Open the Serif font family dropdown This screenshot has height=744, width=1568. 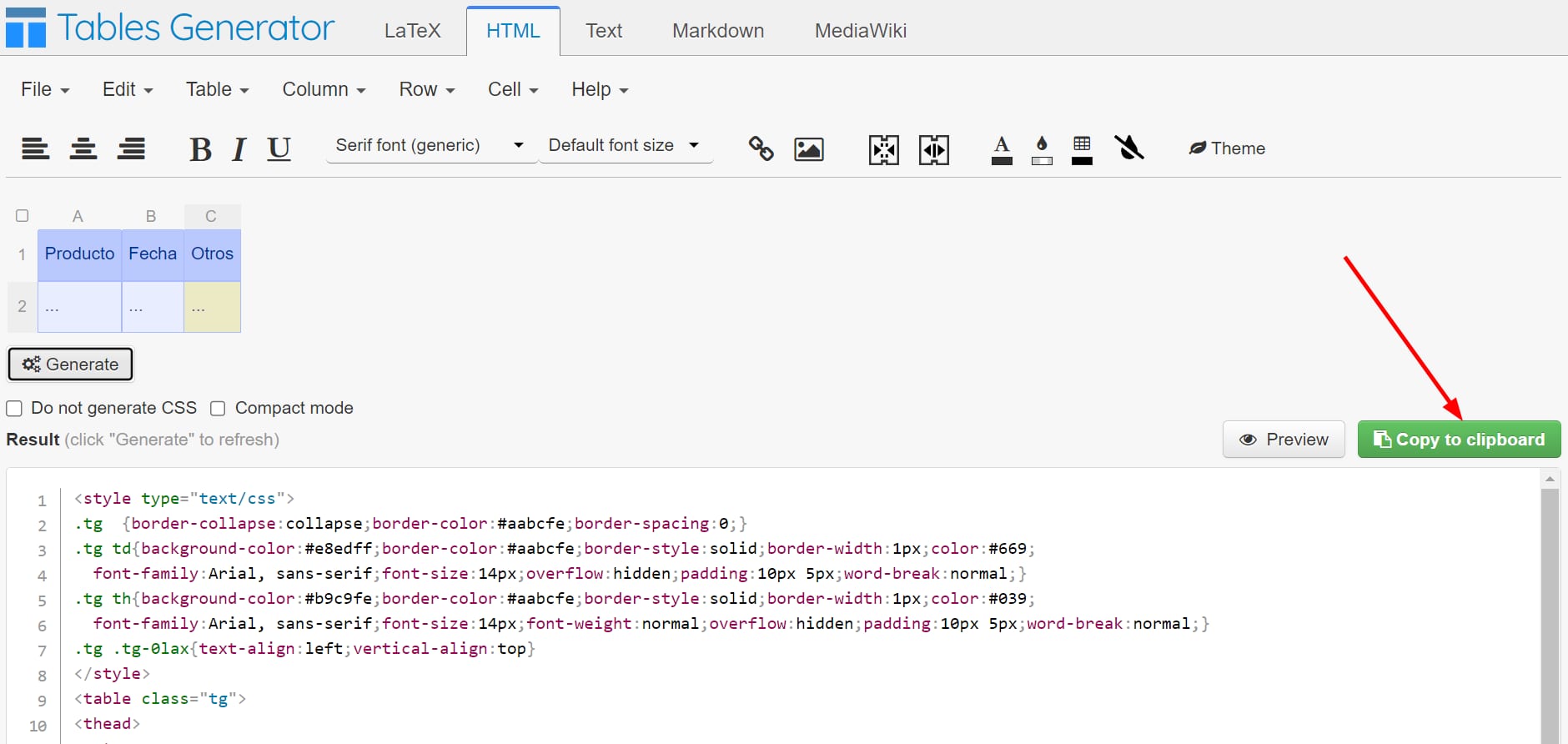coord(429,146)
